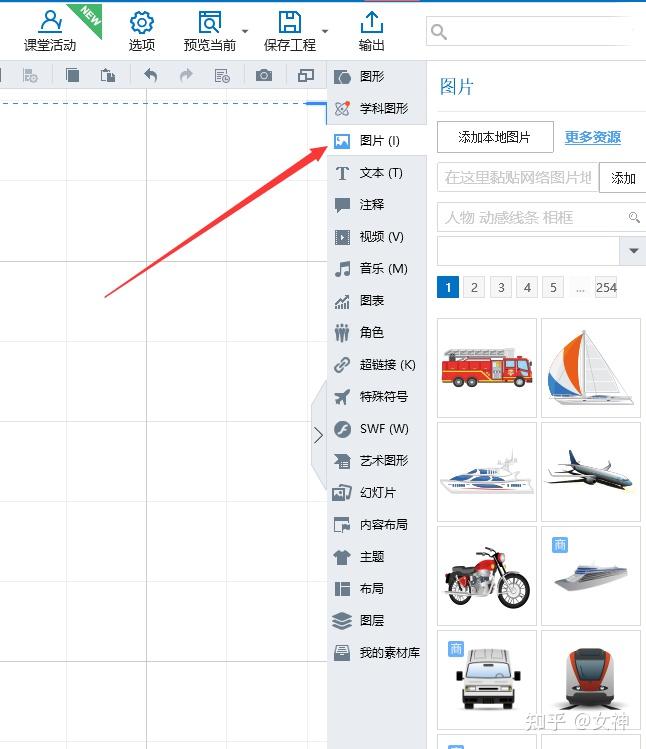
Task: Open the 图形 shapes menu item
Action: (x=377, y=76)
